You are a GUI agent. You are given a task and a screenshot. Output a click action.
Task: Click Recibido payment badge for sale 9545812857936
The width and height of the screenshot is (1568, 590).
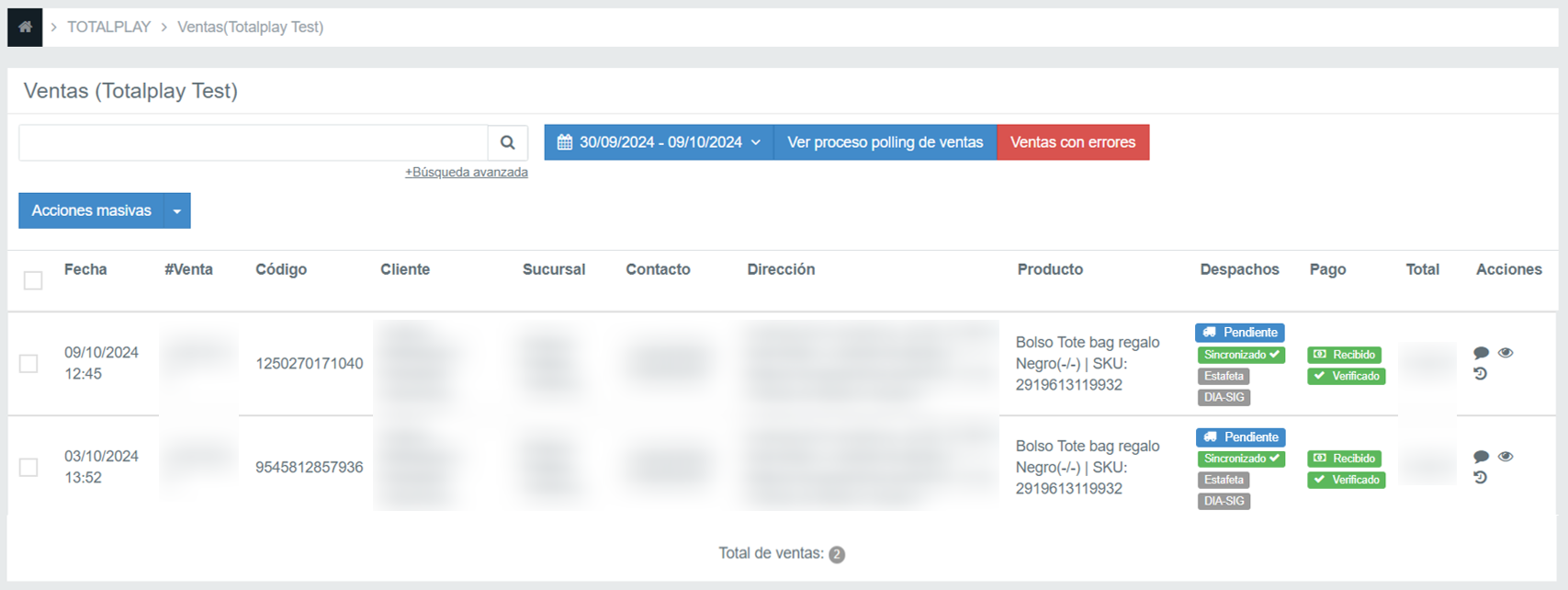1344,459
